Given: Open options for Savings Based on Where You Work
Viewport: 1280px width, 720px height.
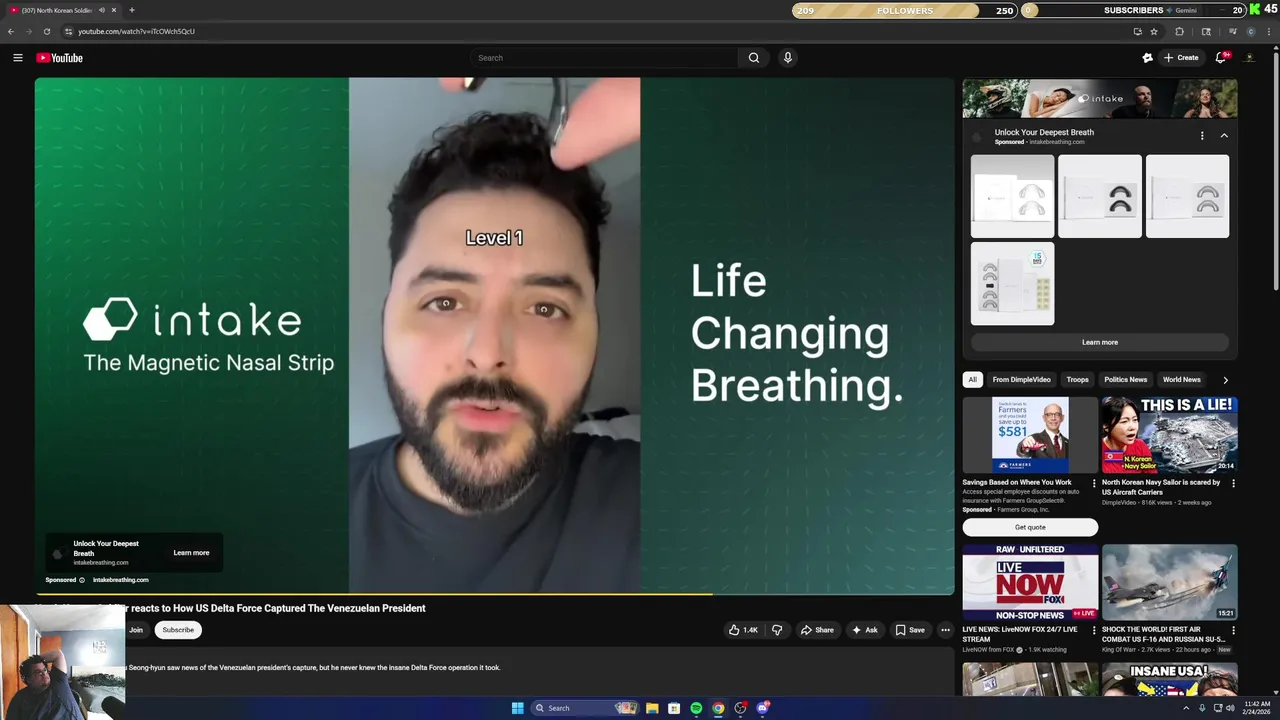Looking at the screenshot, I should pyautogui.click(x=1093, y=483).
